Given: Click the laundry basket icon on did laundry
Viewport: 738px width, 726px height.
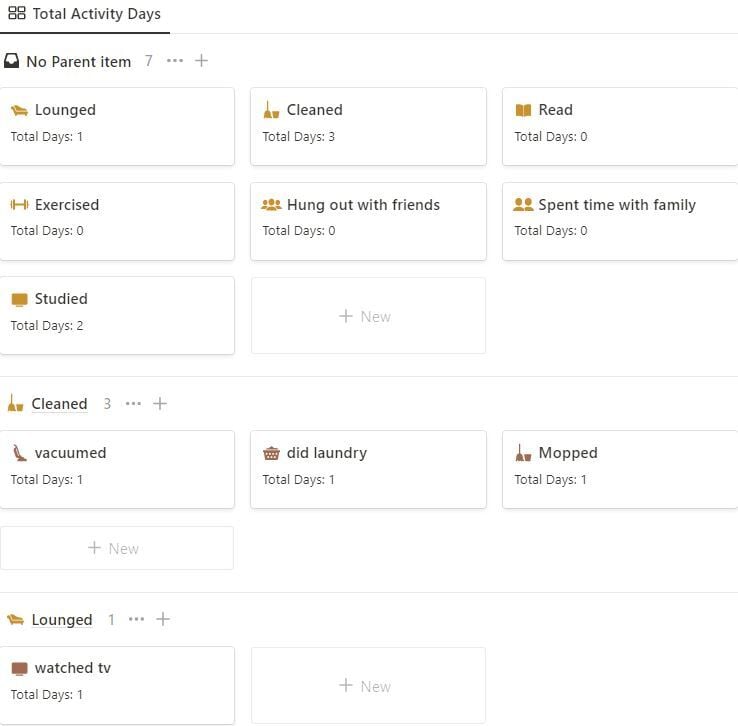Looking at the screenshot, I should [x=271, y=453].
